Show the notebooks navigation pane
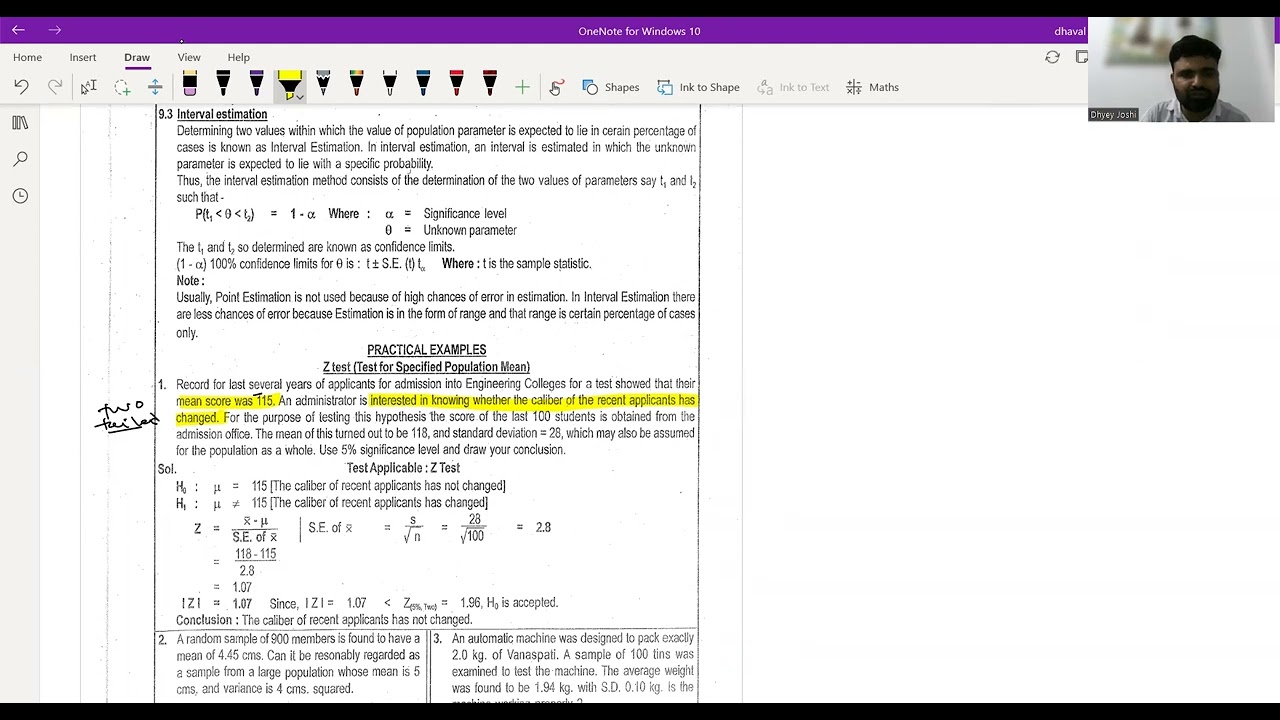Viewport: 1280px width, 720px height. tap(20, 122)
